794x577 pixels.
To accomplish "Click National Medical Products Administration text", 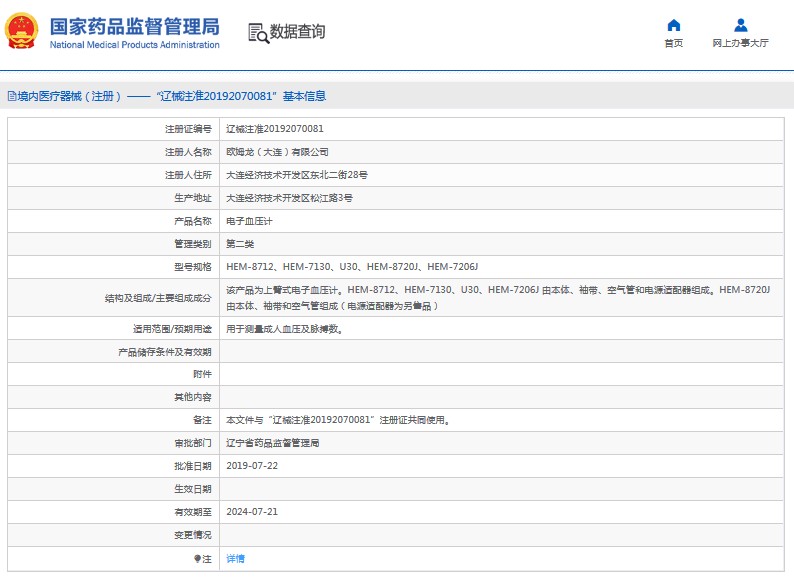I will [135, 45].
